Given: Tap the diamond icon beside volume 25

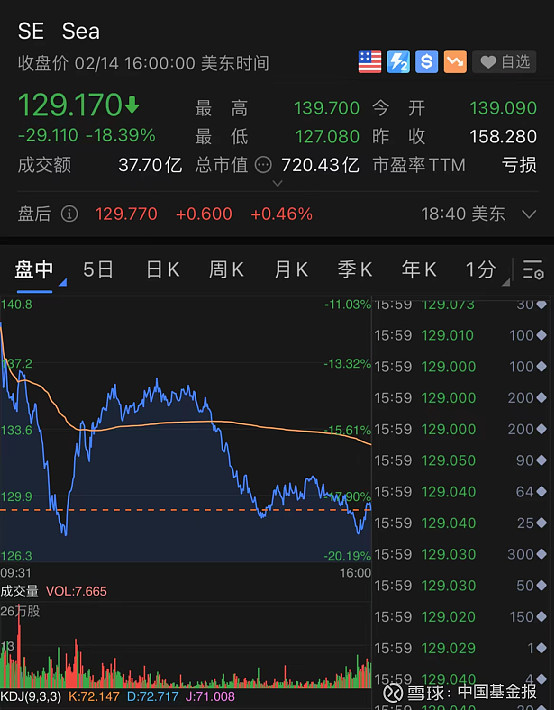Looking at the screenshot, I should pyautogui.click(x=541, y=523).
